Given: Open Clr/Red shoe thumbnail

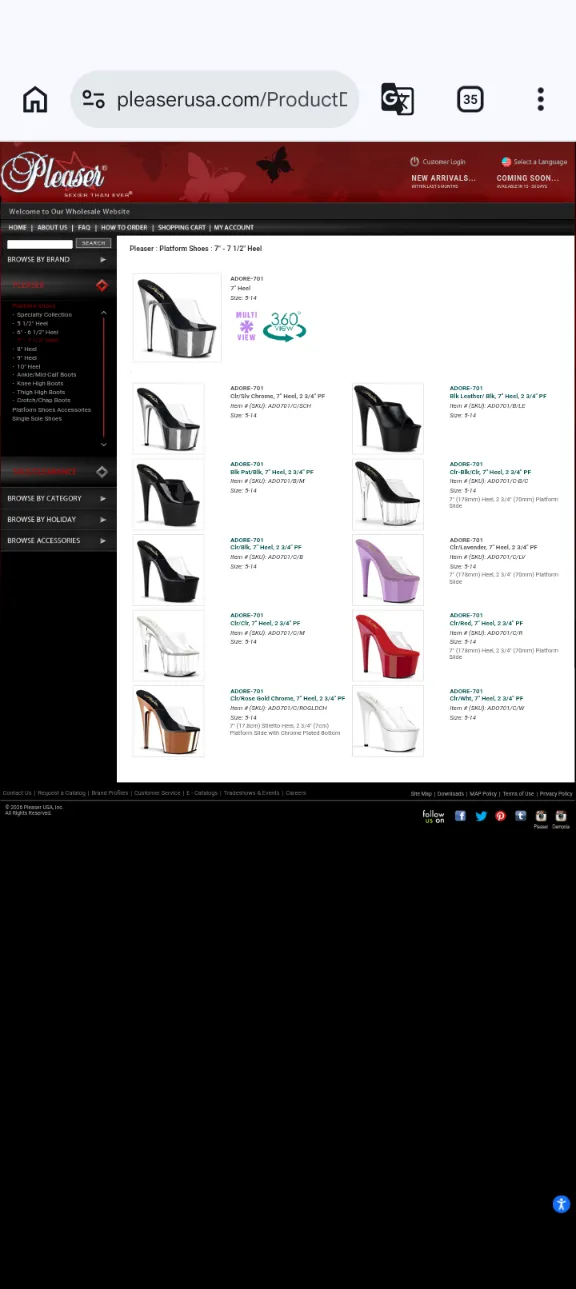Looking at the screenshot, I should pos(387,645).
